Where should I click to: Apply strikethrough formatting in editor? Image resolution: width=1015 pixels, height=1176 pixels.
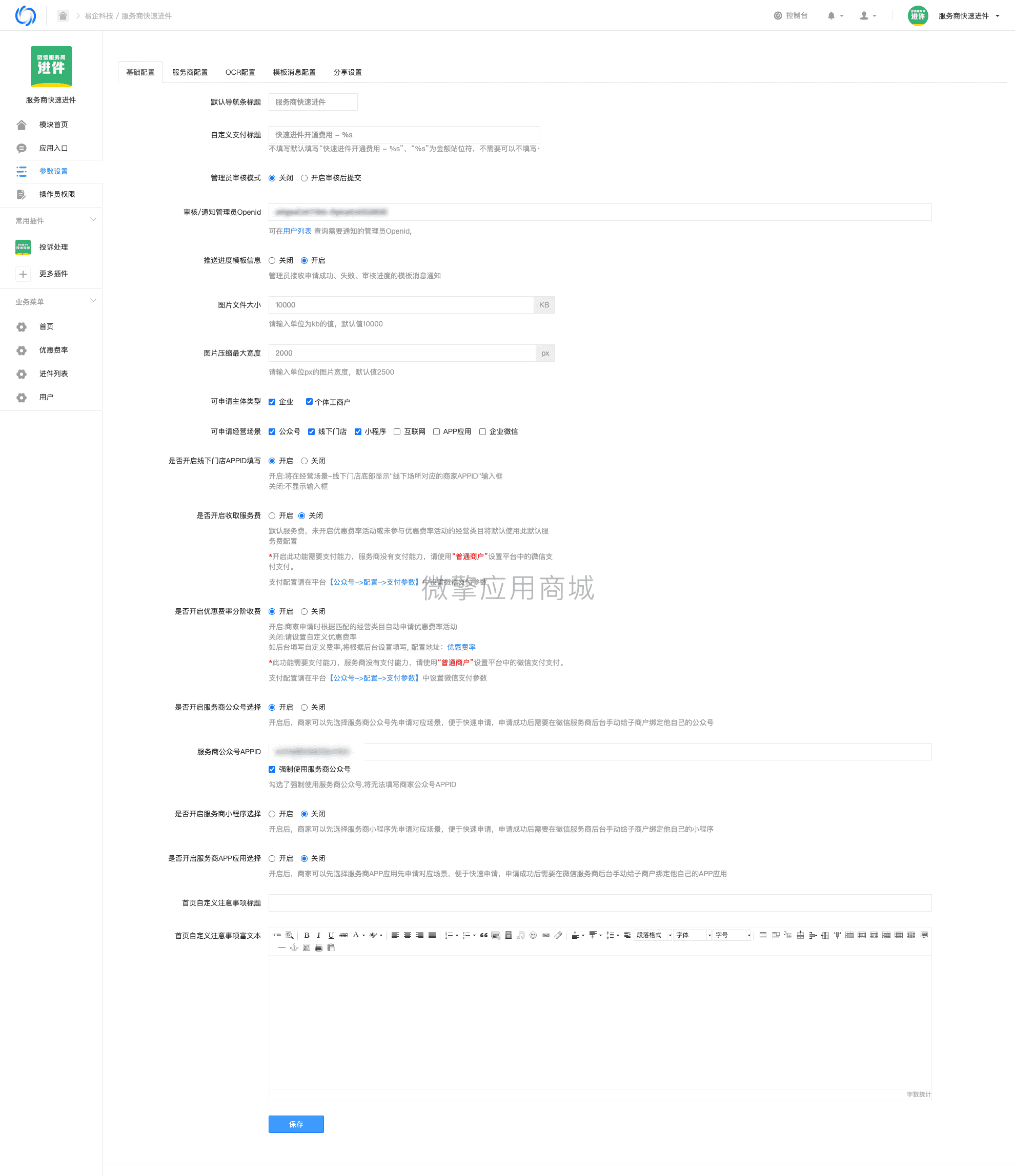(343, 935)
